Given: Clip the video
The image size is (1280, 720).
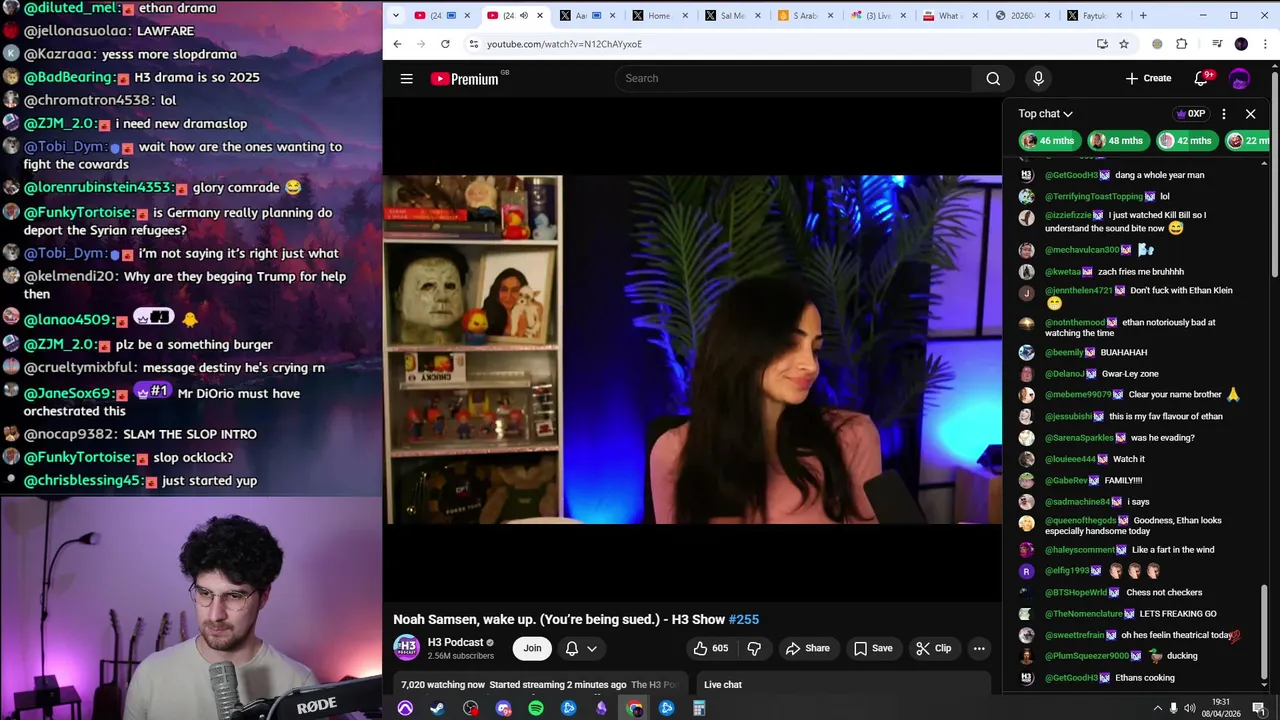Looking at the screenshot, I should pos(934,648).
